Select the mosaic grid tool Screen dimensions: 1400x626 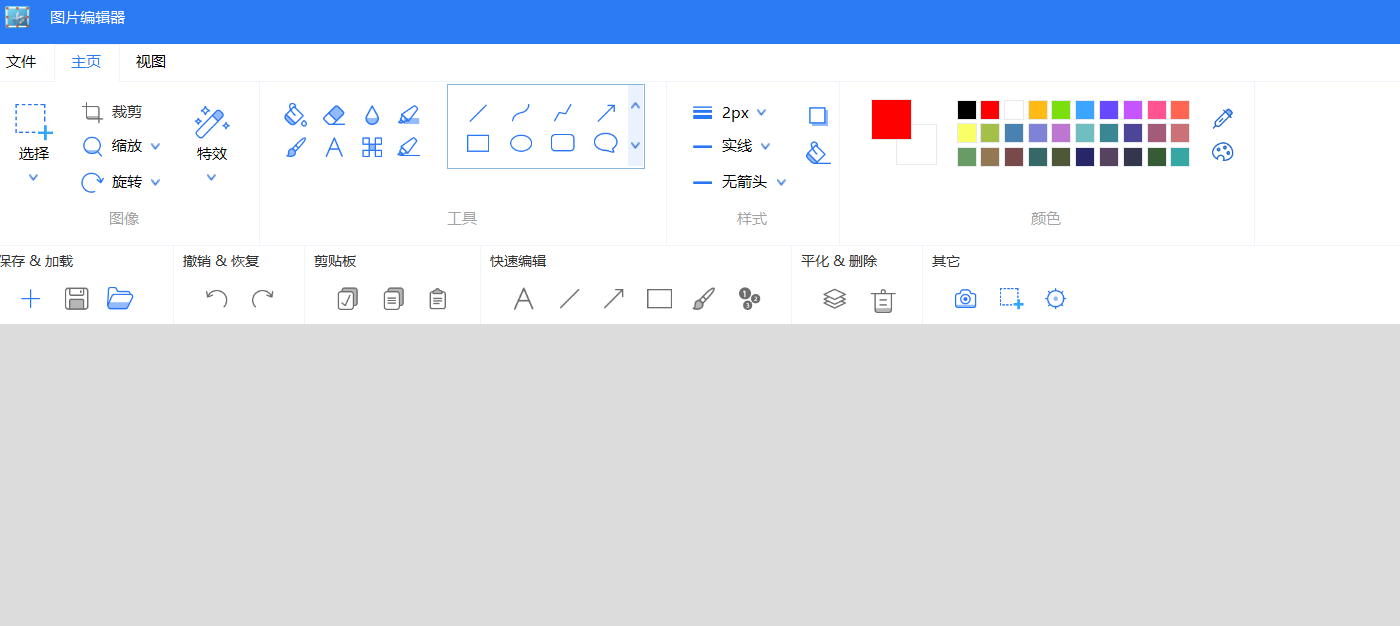[x=372, y=148]
